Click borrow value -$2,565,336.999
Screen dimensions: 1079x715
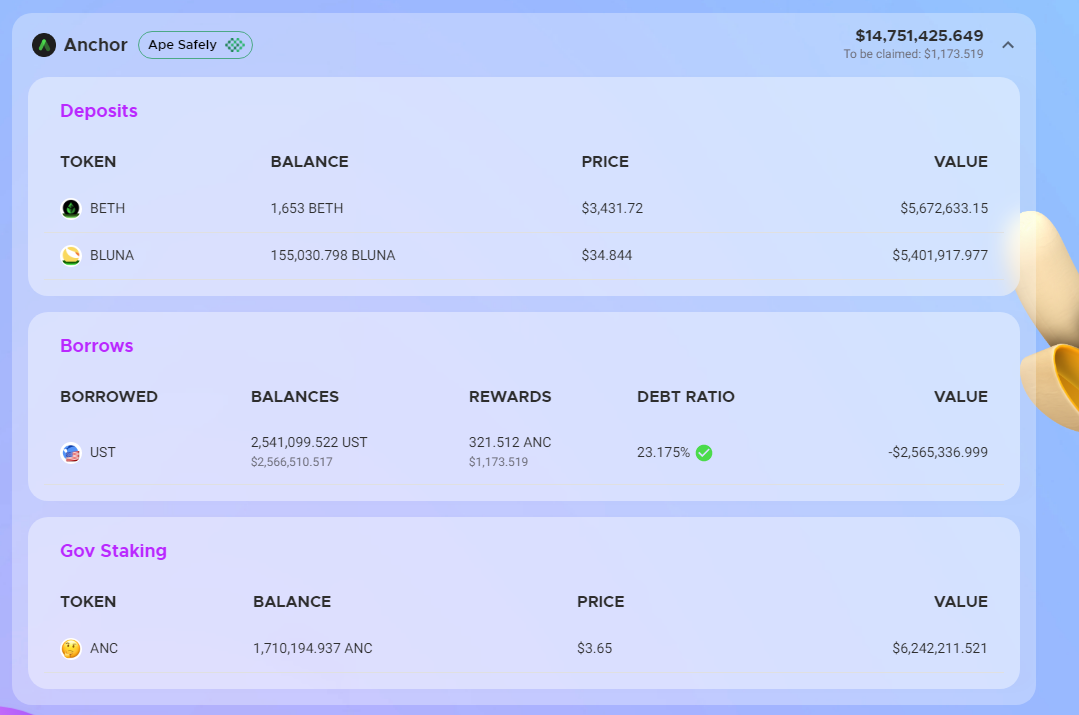click(x=938, y=453)
